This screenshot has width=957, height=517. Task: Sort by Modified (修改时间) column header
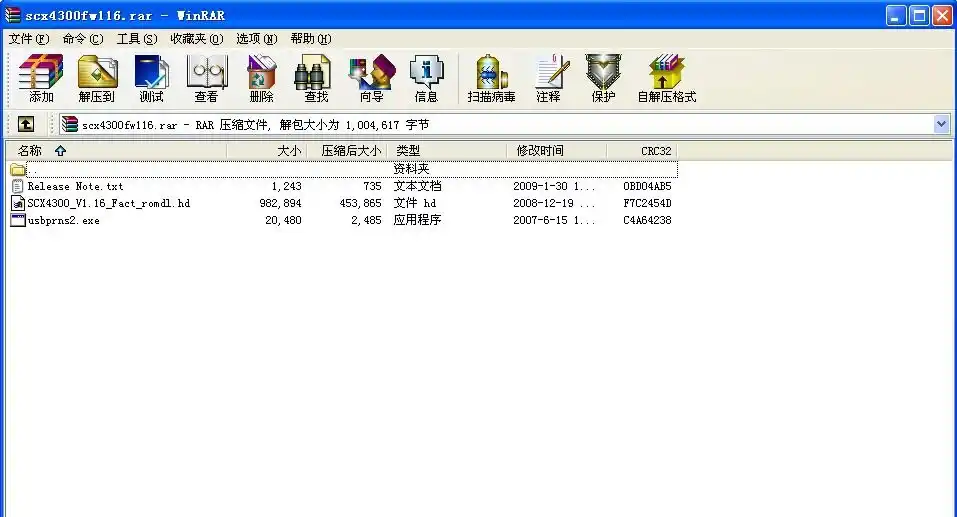(x=557, y=151)
